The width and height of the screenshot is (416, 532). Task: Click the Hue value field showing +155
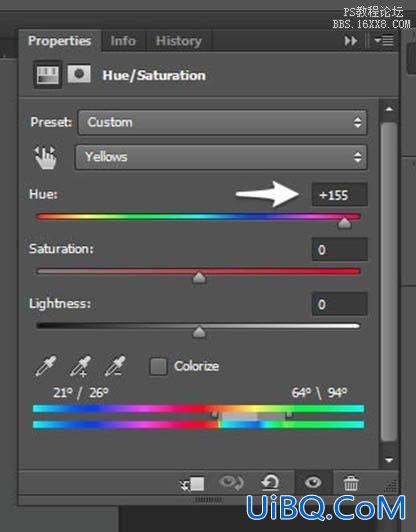pyautogui.click(x=339, y=195)
